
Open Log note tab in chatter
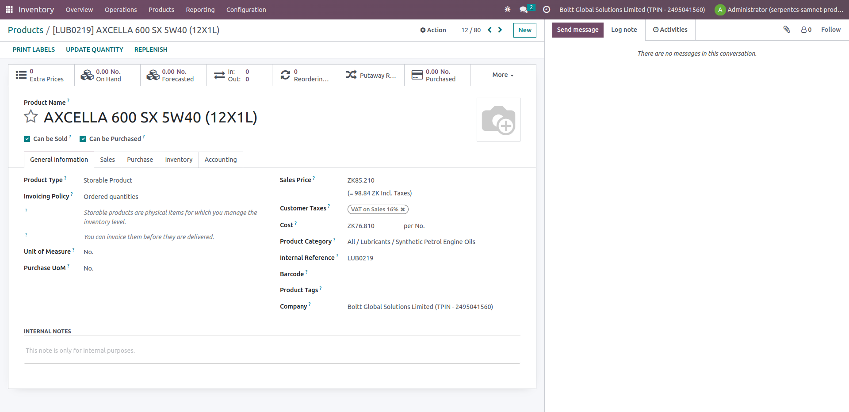pos(624,30)
